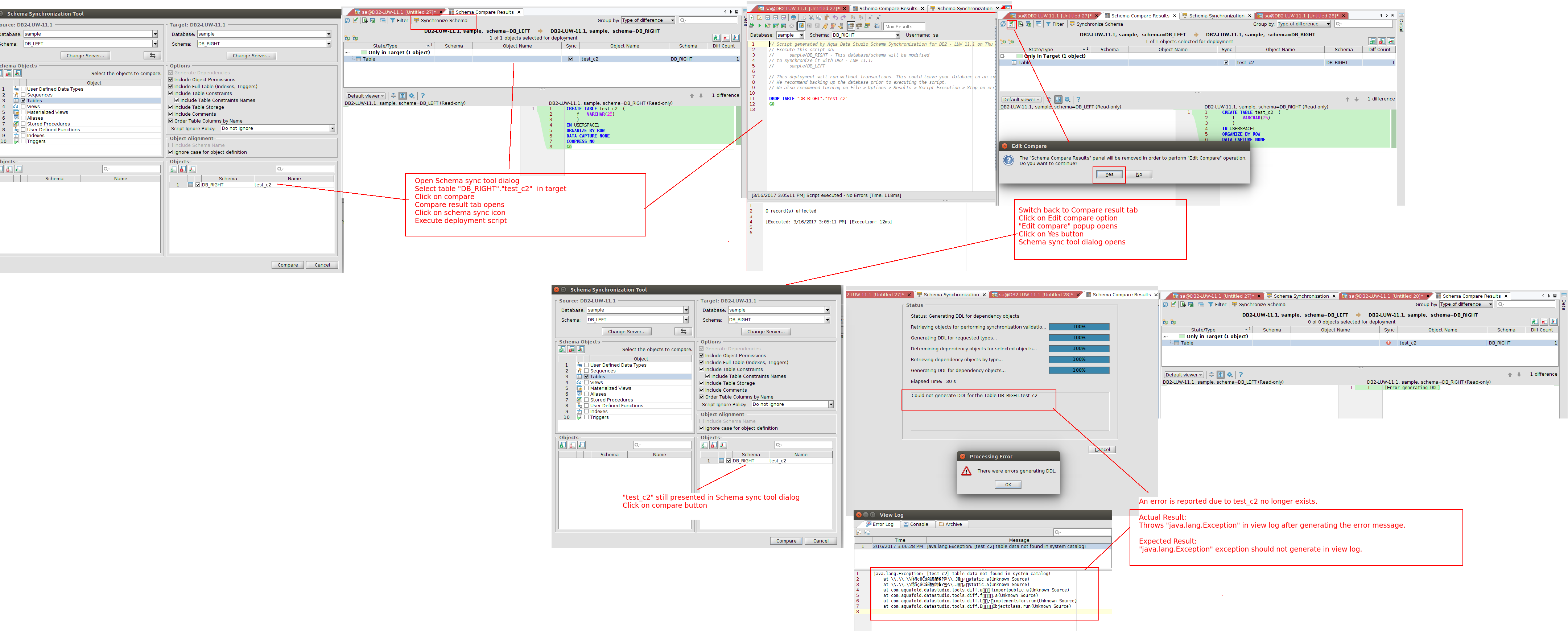Click 'Generating DDL for requested types' progress bar
The image size is (1568, 631).
[x=1078, y=338]
